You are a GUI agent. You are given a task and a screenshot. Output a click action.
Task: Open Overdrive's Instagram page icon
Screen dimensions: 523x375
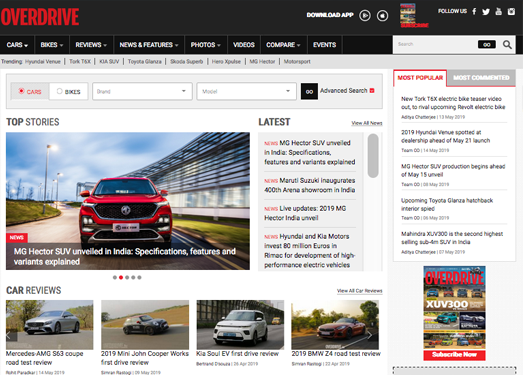click(511, 12)
